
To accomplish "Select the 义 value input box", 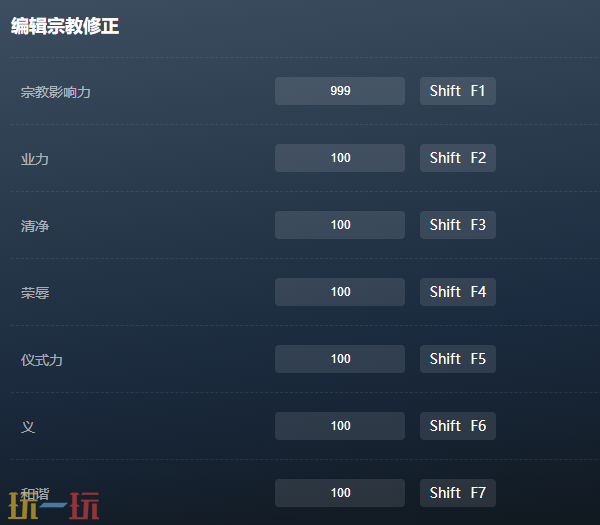I will 340,426.
